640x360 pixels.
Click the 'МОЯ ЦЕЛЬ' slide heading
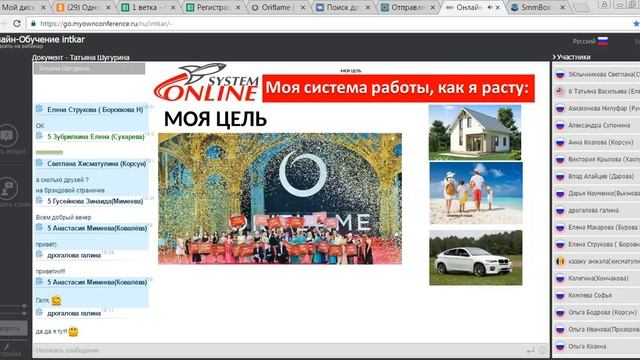coord(215,119)
